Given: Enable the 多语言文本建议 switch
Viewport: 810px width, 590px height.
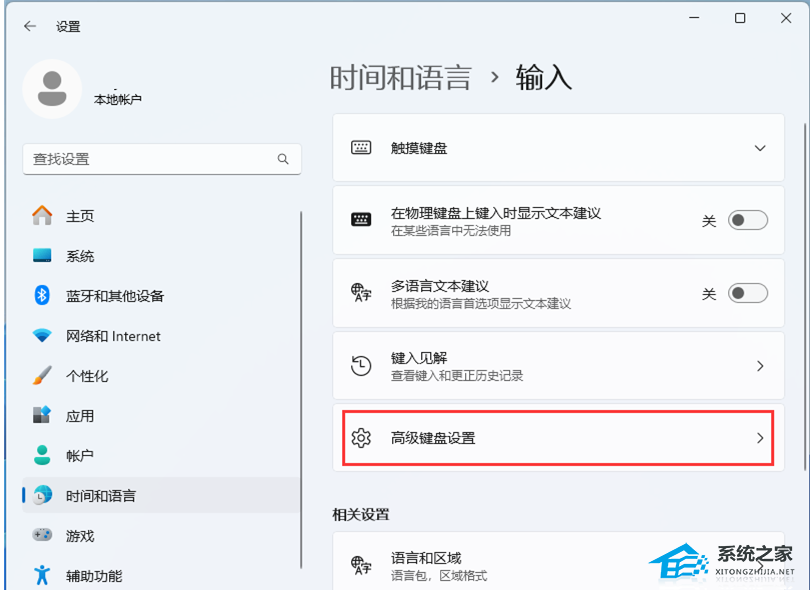Looking at the screenshot, I should click(747, 293).
